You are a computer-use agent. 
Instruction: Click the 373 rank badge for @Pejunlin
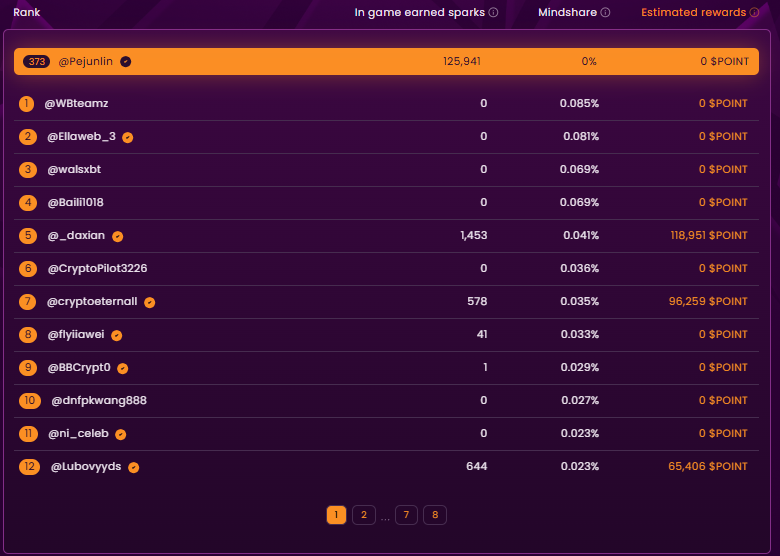(x=36, y=62)
